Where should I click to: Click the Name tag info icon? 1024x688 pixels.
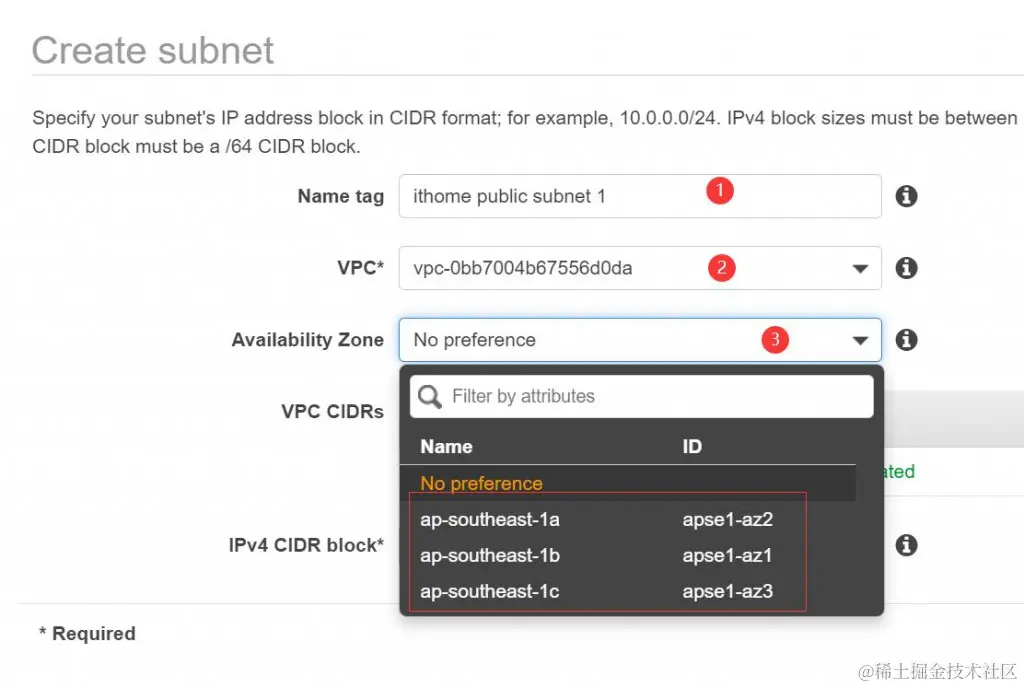coord(906,196)
